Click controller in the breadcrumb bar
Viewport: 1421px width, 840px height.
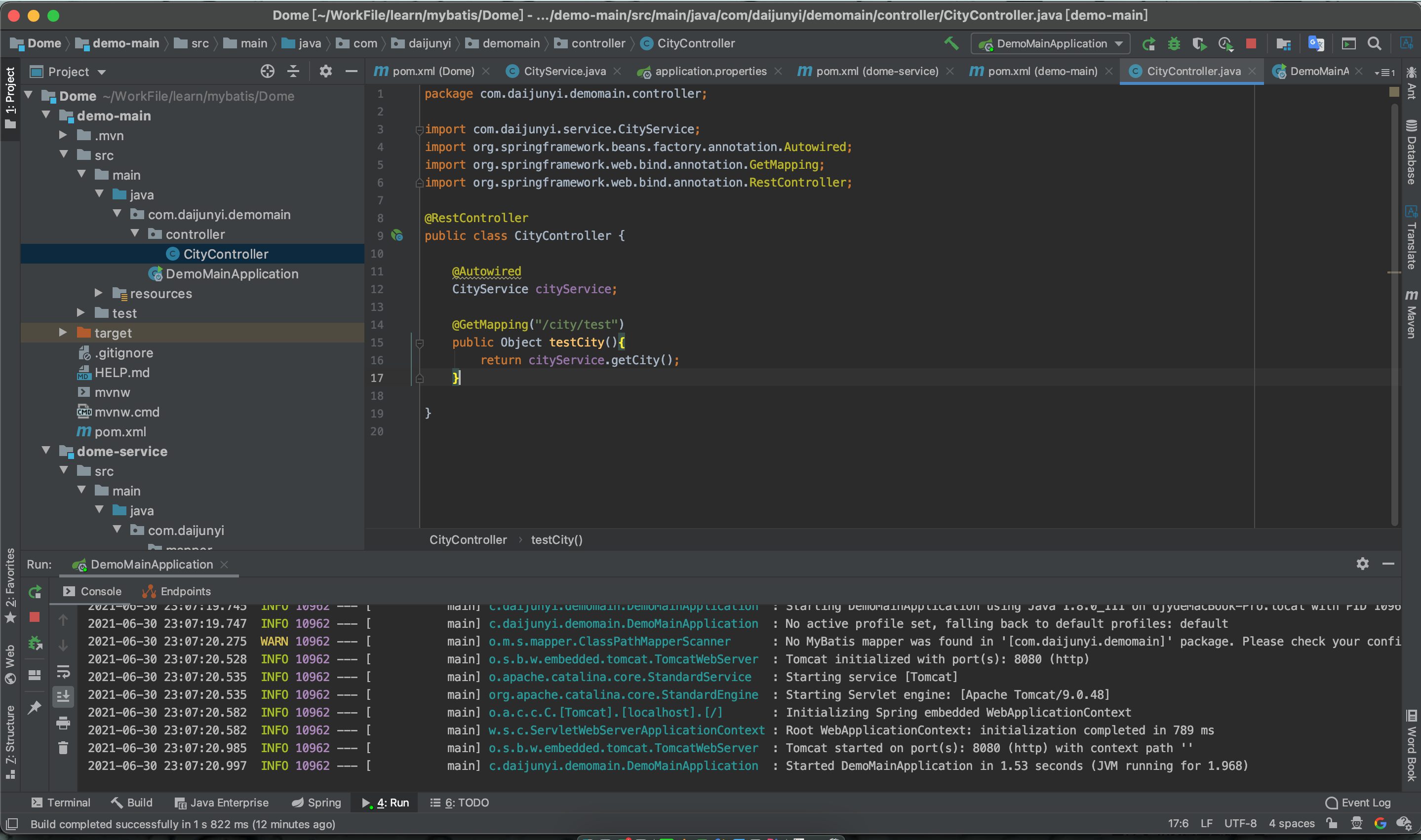click(x=598, y=43)
